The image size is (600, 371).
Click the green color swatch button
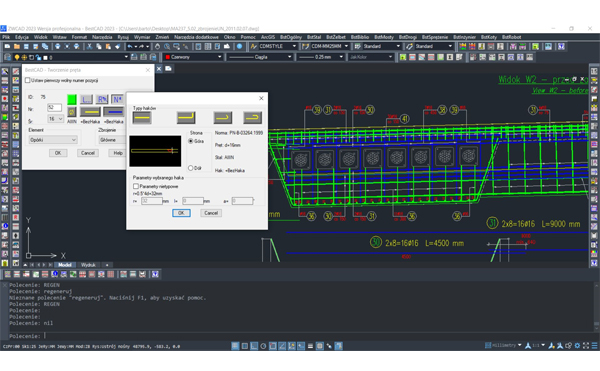coord(72,99)
